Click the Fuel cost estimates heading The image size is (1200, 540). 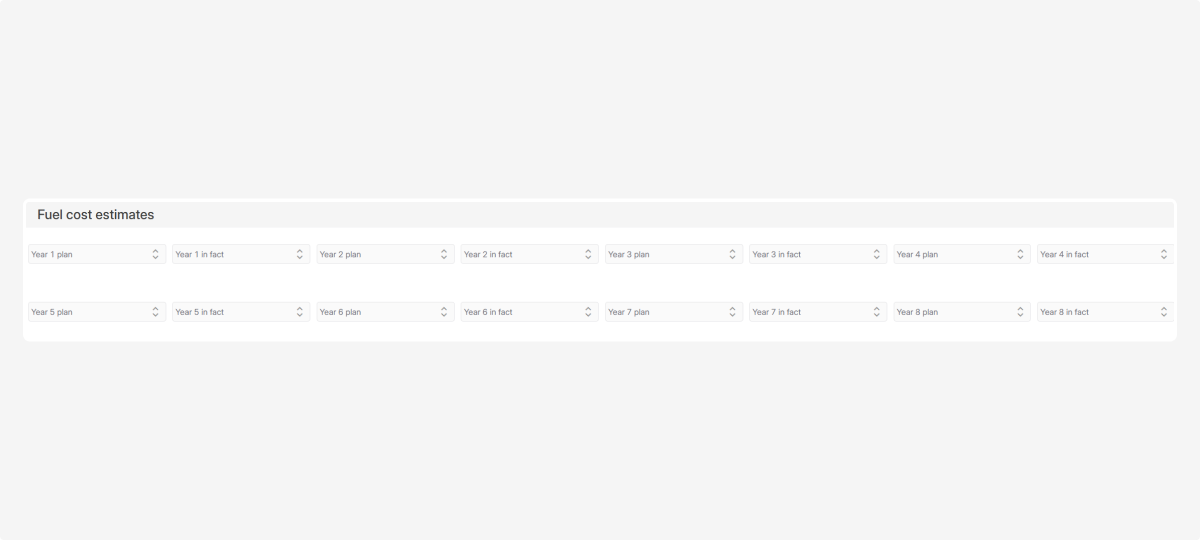[x=96, y=215]
